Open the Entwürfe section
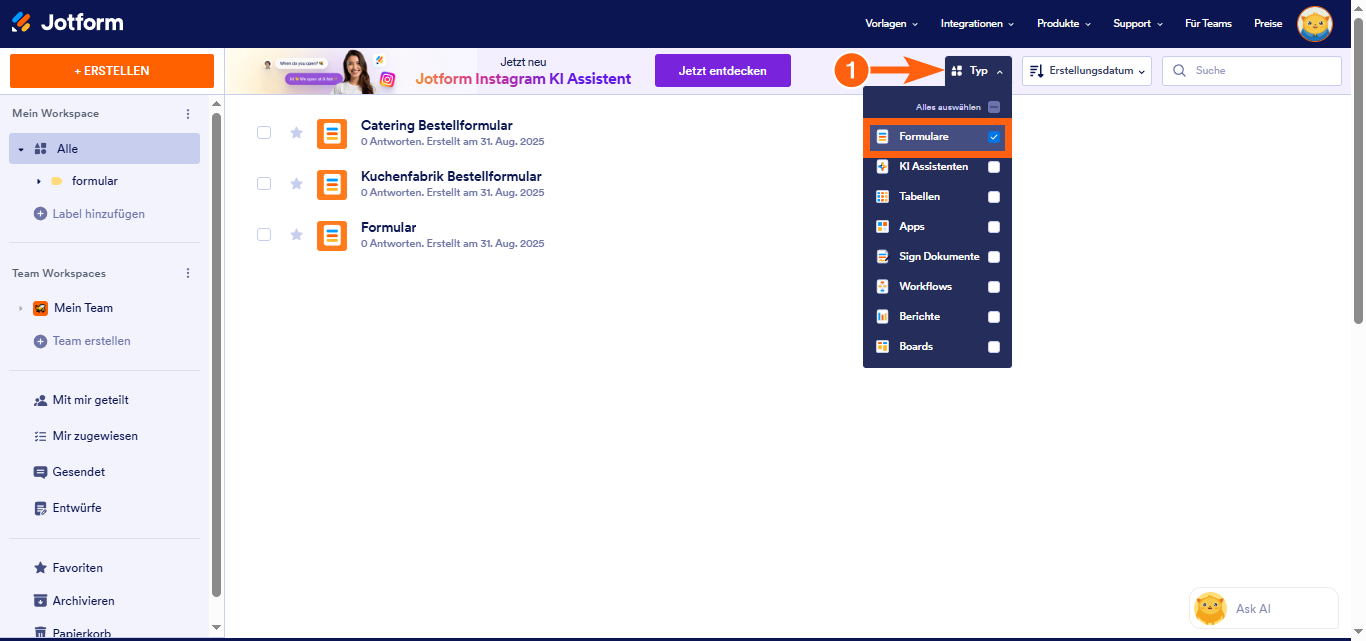 click(x=77, y=508)
